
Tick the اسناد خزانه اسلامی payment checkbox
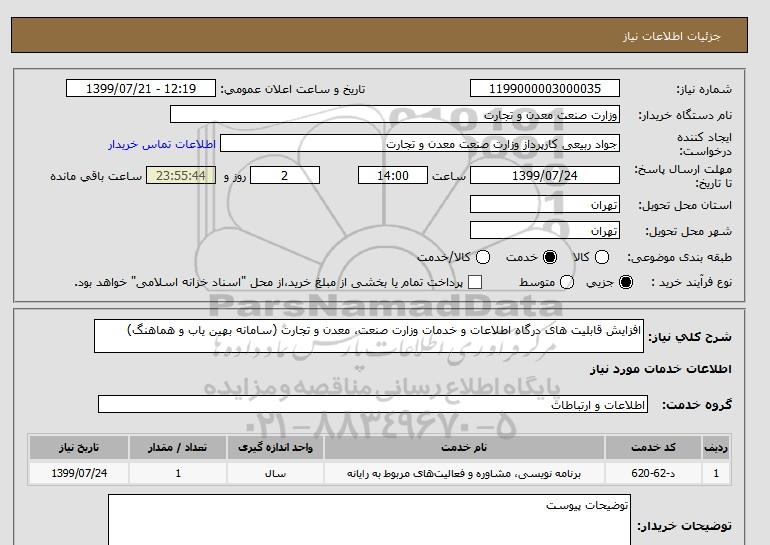tap(475, 282)
